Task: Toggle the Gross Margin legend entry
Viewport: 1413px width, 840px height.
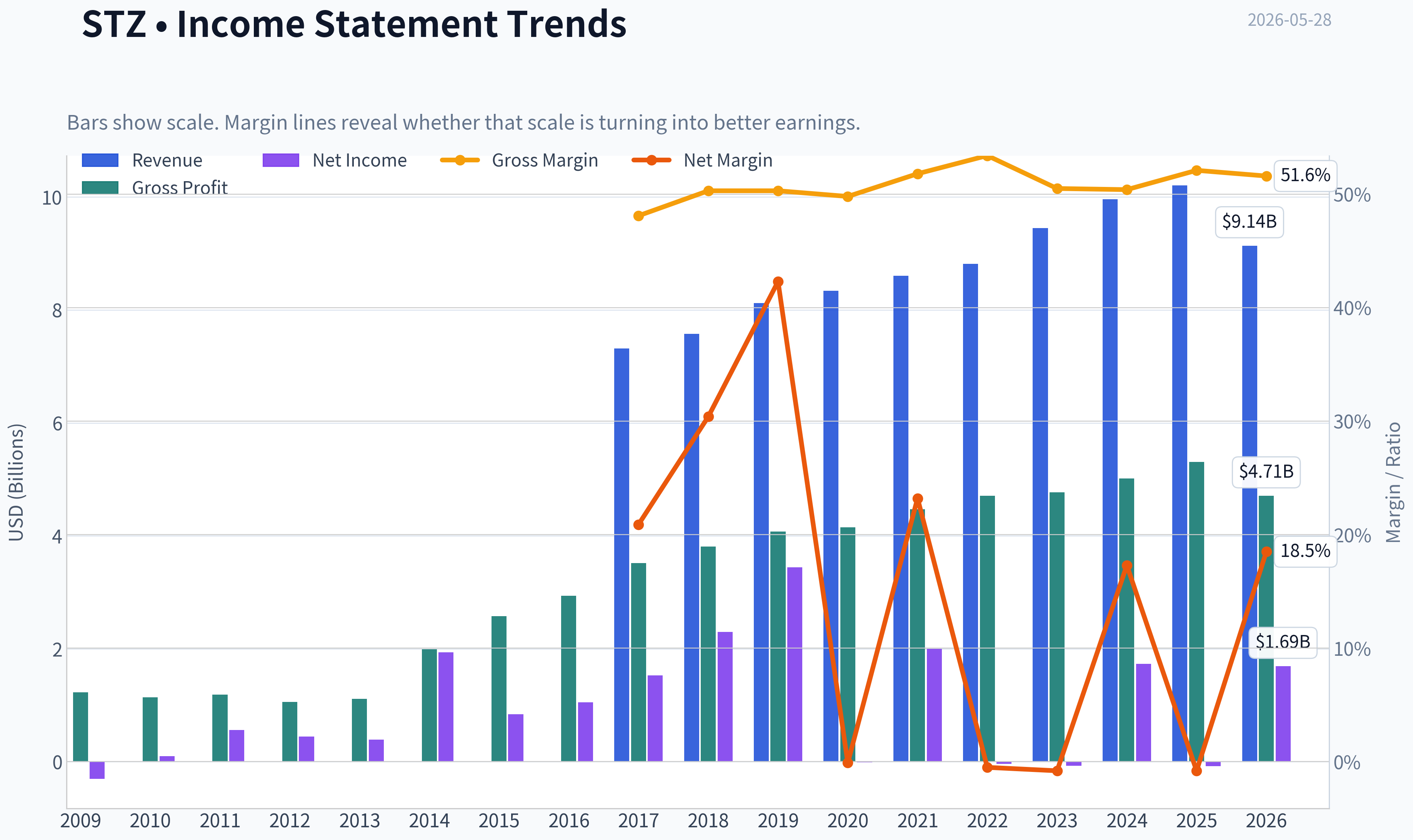Action: pos(519,160)
